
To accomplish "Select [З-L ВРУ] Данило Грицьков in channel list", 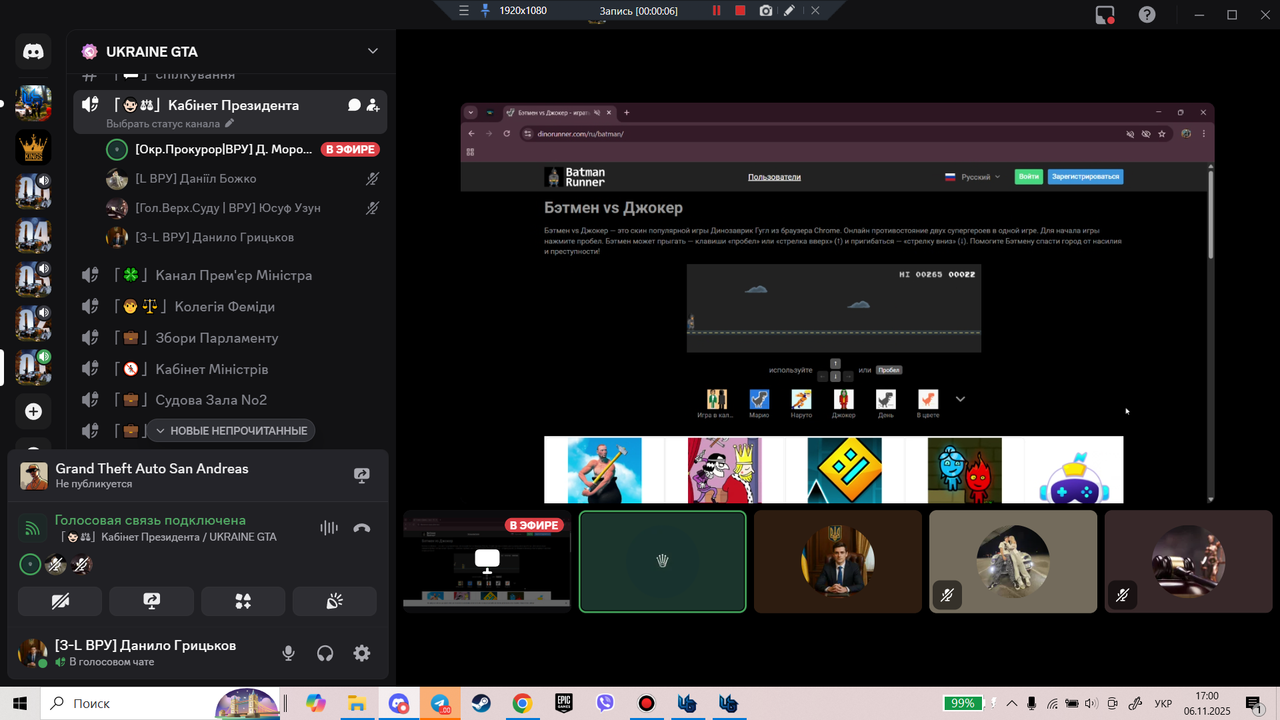I will click(x=243, y=237).
